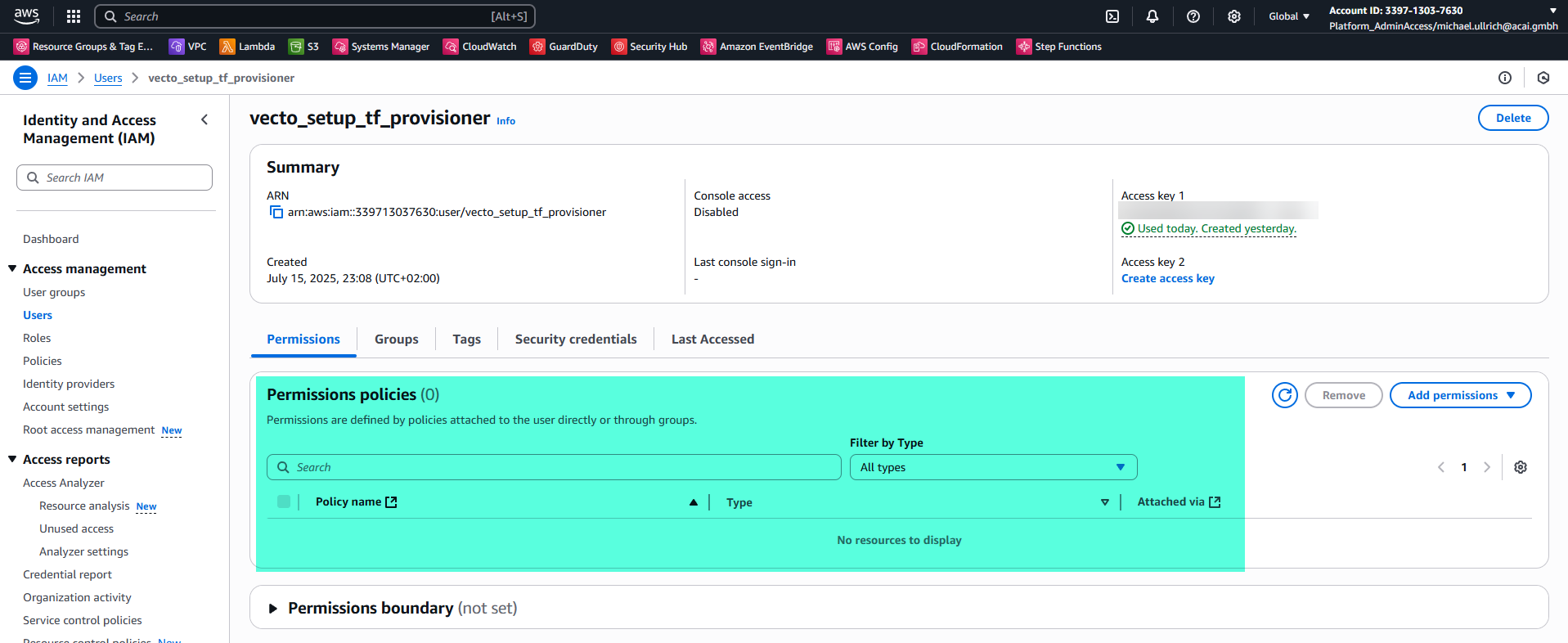The height and width of the screenshot is (643, 1568).
Task: Open the info panel icon near breadcrumb
Action: pos(1505,78)
